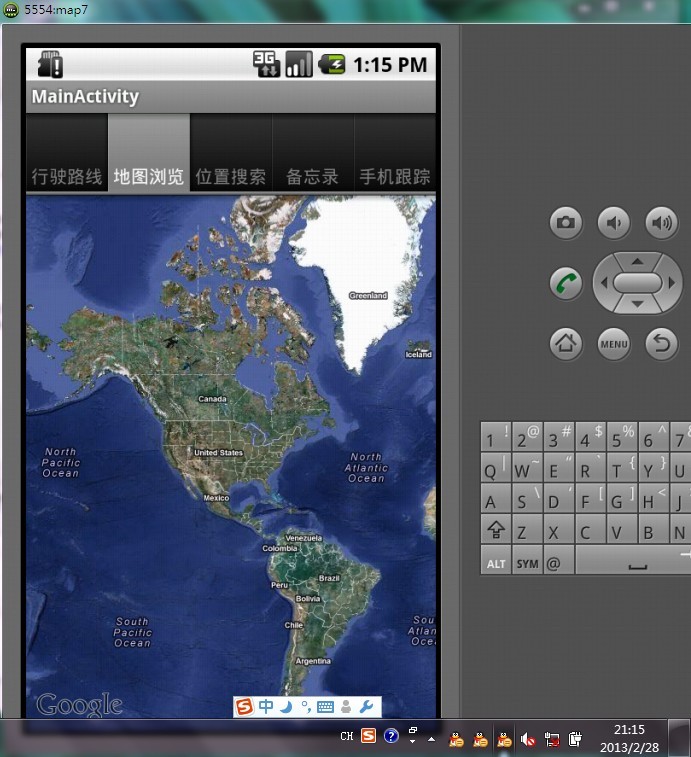The image size is (691, 757).
Task: Tap the 3G data status icon
Action: (266, 64)
